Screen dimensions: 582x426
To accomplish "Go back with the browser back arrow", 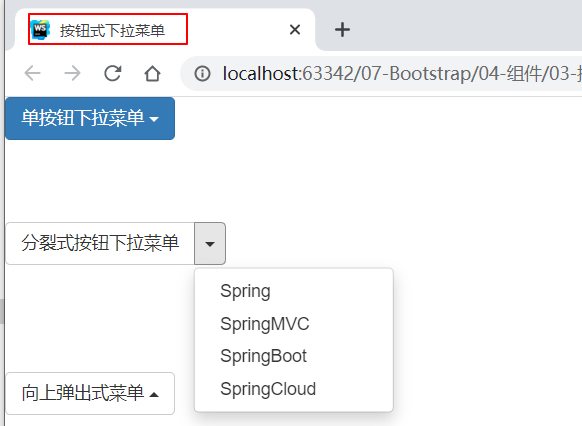I will pos(32,73).
